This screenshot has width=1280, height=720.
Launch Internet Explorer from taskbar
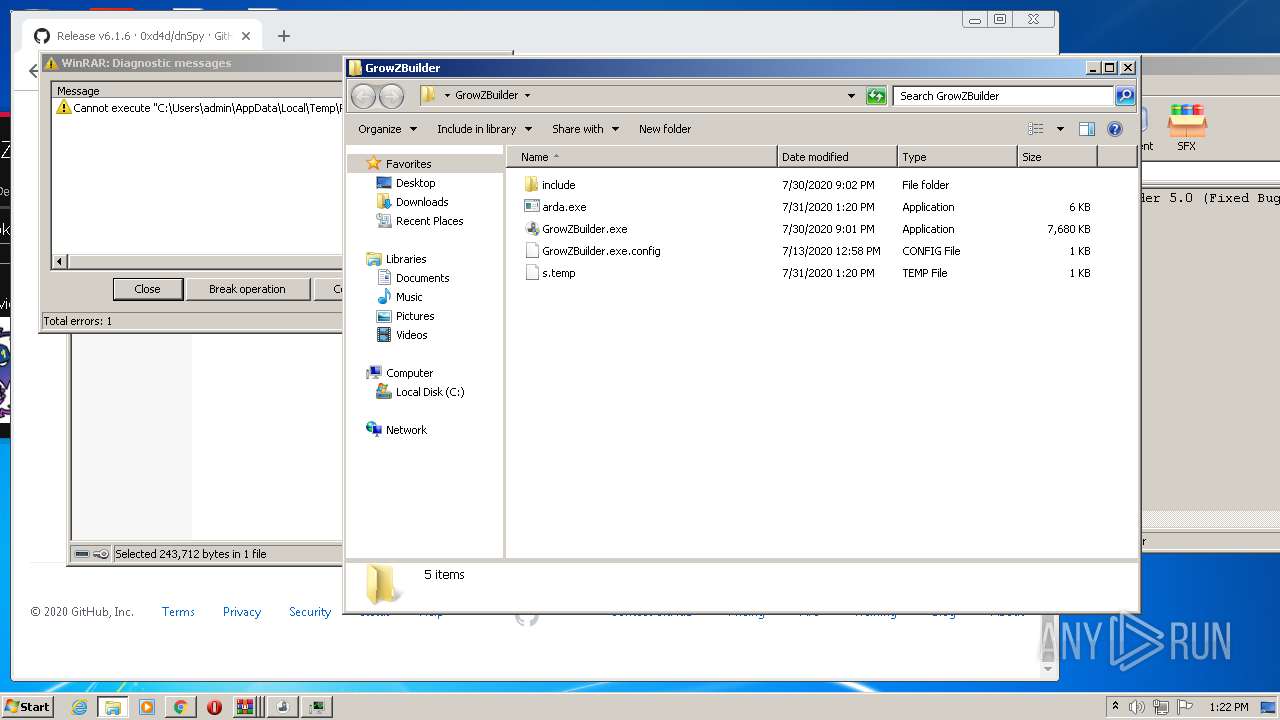79,707
